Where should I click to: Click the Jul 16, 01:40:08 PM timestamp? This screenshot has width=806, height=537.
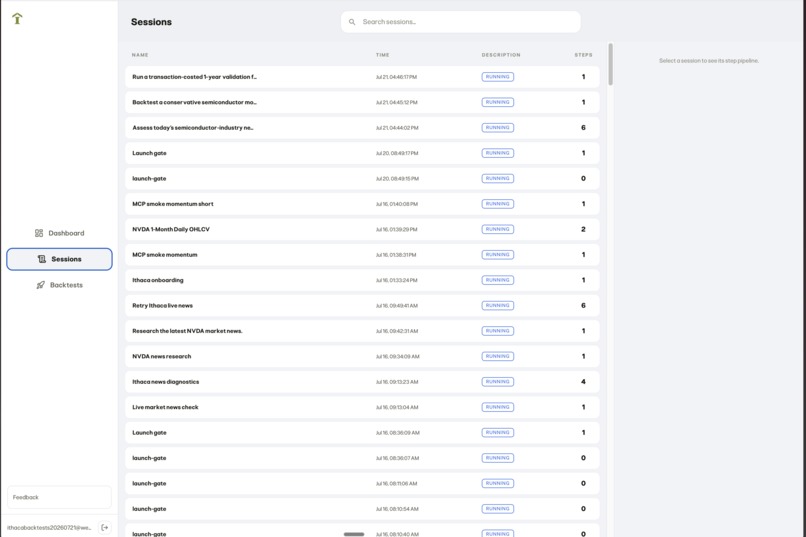click(397, 204)
